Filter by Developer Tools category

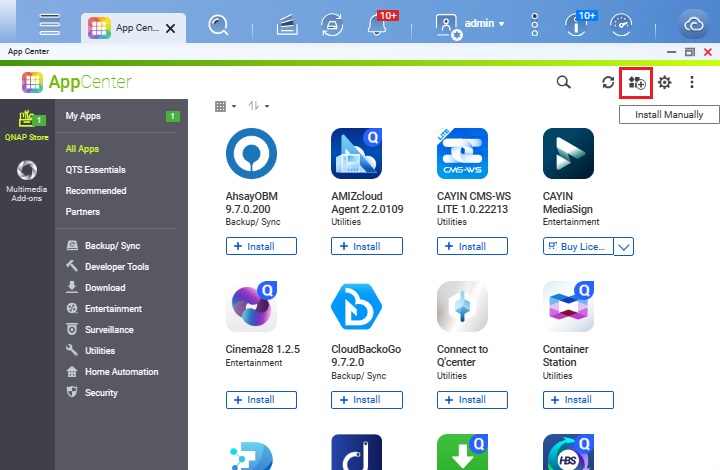click(108, 266)
